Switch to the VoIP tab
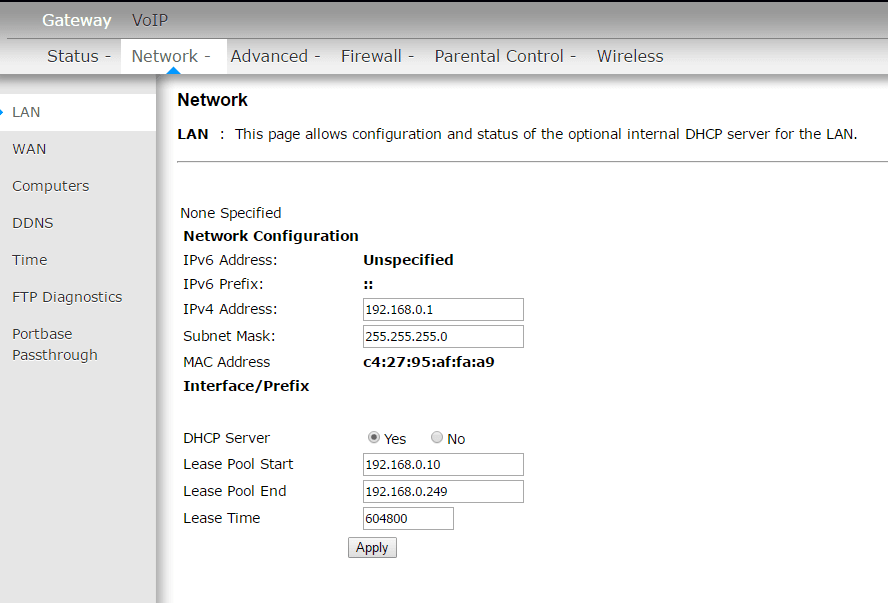The width and height of the screenshot is (888, 603). tap(150, 20)
